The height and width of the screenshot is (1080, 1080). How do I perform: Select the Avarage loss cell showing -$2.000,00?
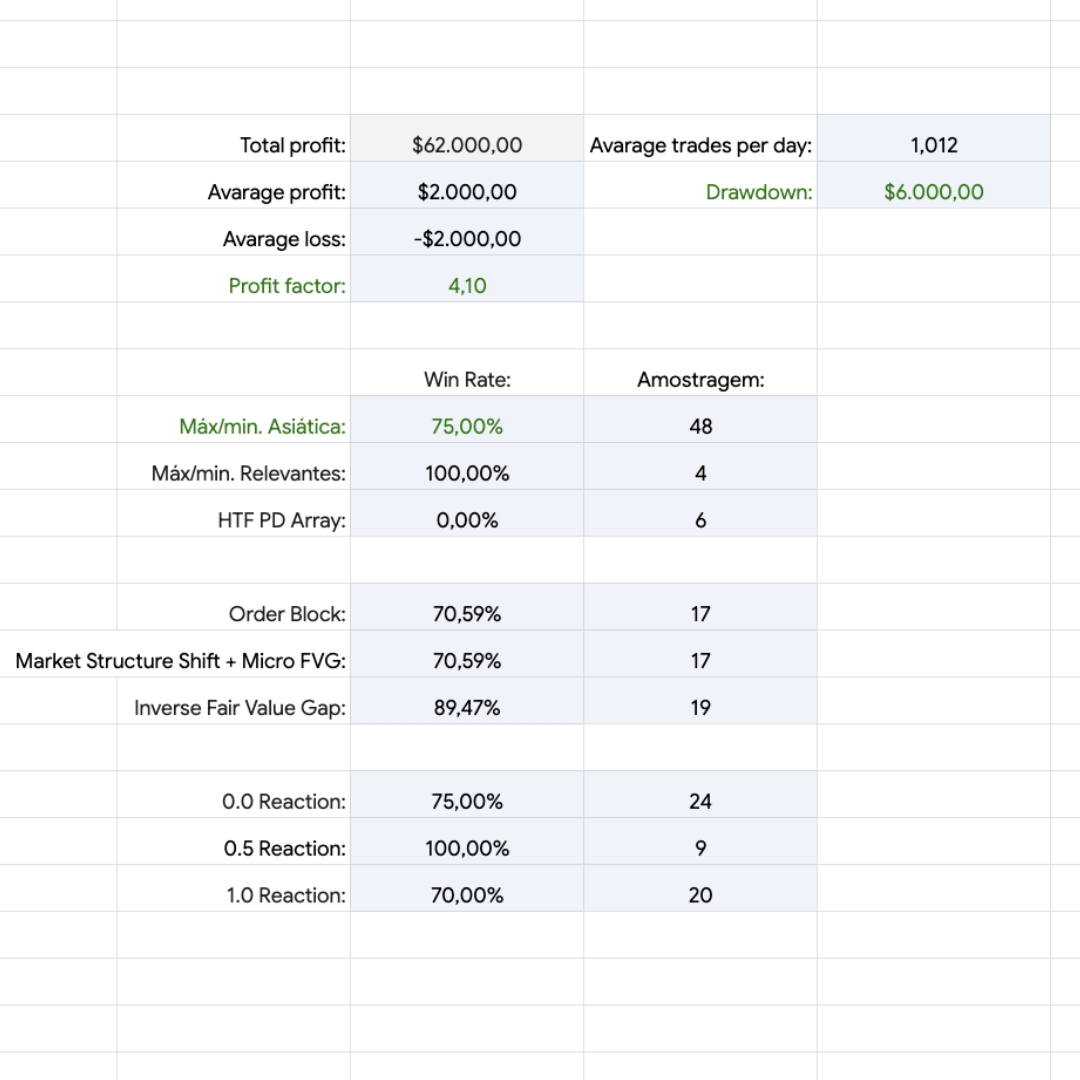tap(467, 239)
